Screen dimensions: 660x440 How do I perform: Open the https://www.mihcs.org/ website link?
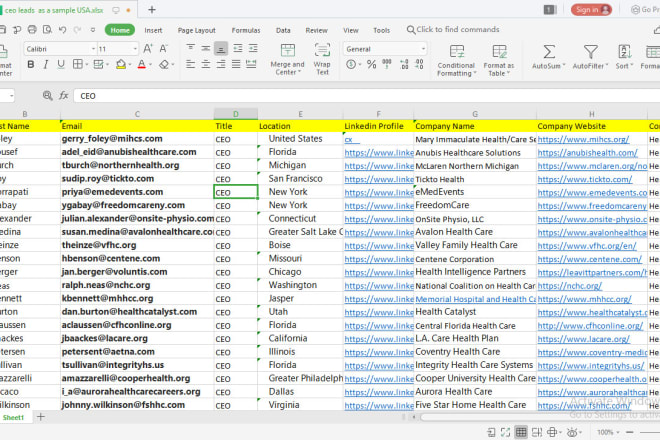click(x=583, y=139)
